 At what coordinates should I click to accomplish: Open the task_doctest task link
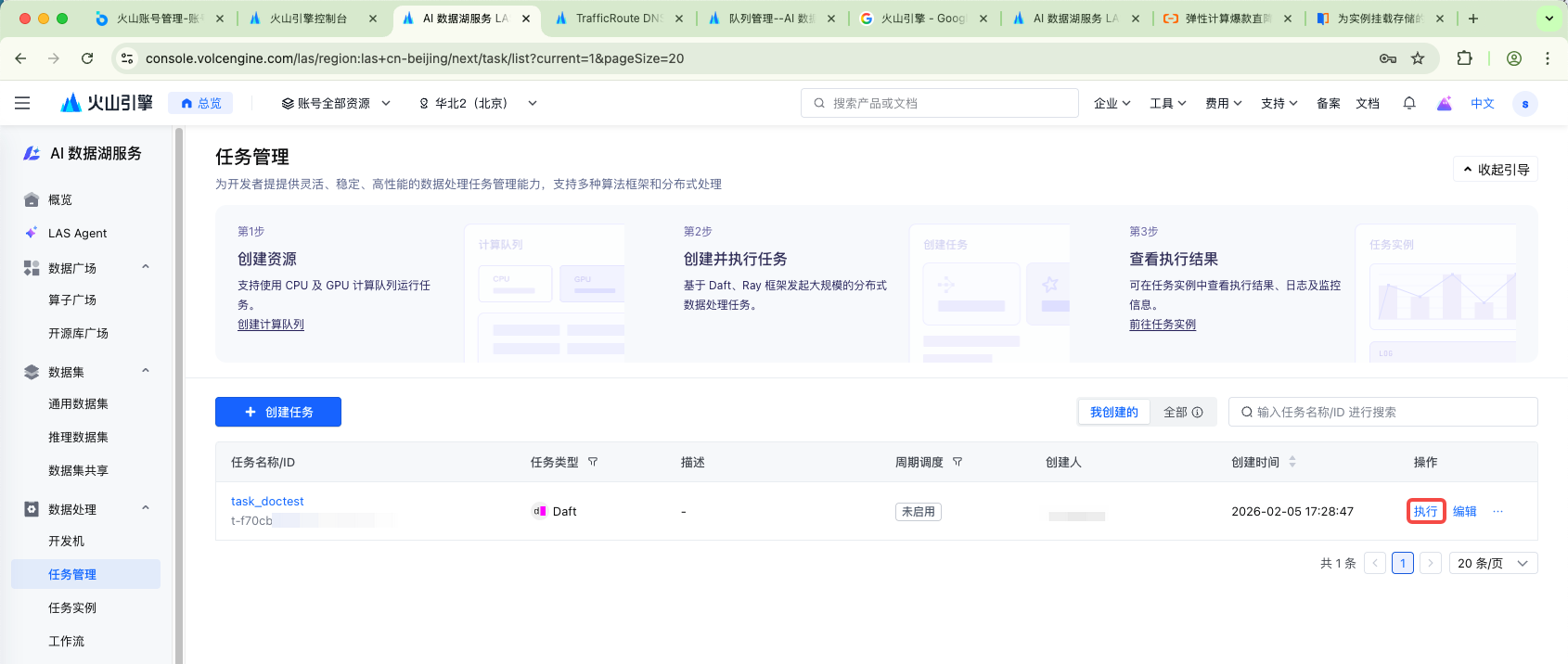tap(267, 501)
